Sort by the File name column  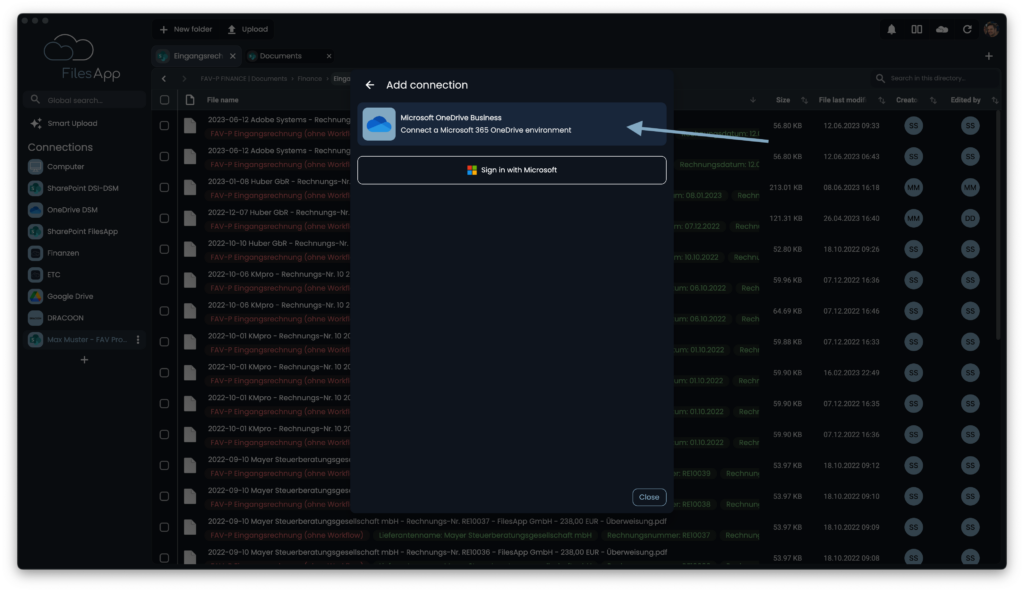coord(223,100)
